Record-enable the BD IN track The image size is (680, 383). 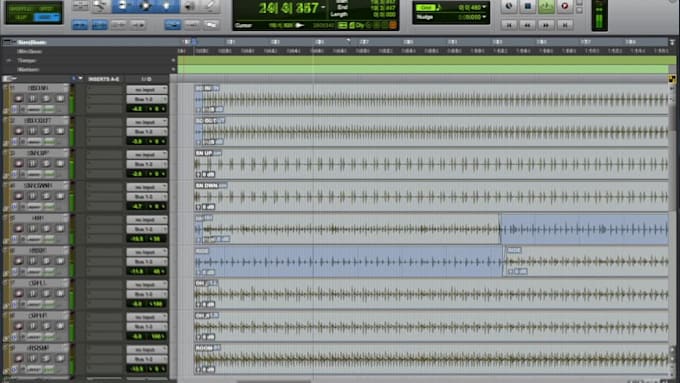tap(19, 98)
